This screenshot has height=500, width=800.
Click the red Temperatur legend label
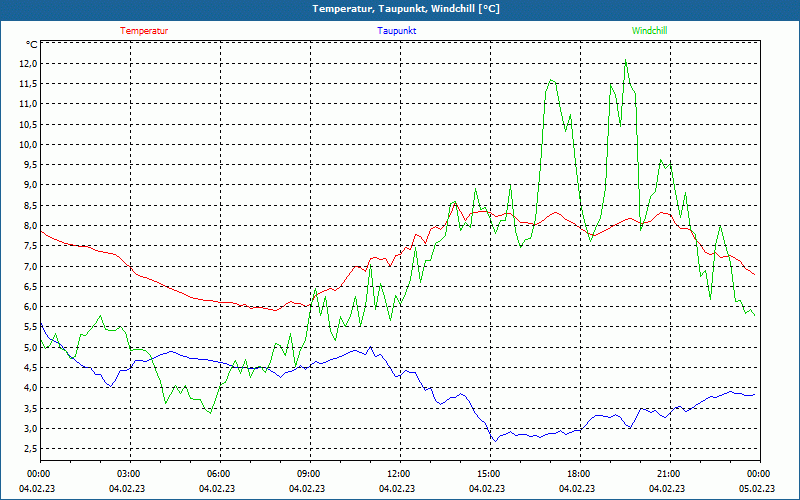pyautogui.click(x=144, y=31)
